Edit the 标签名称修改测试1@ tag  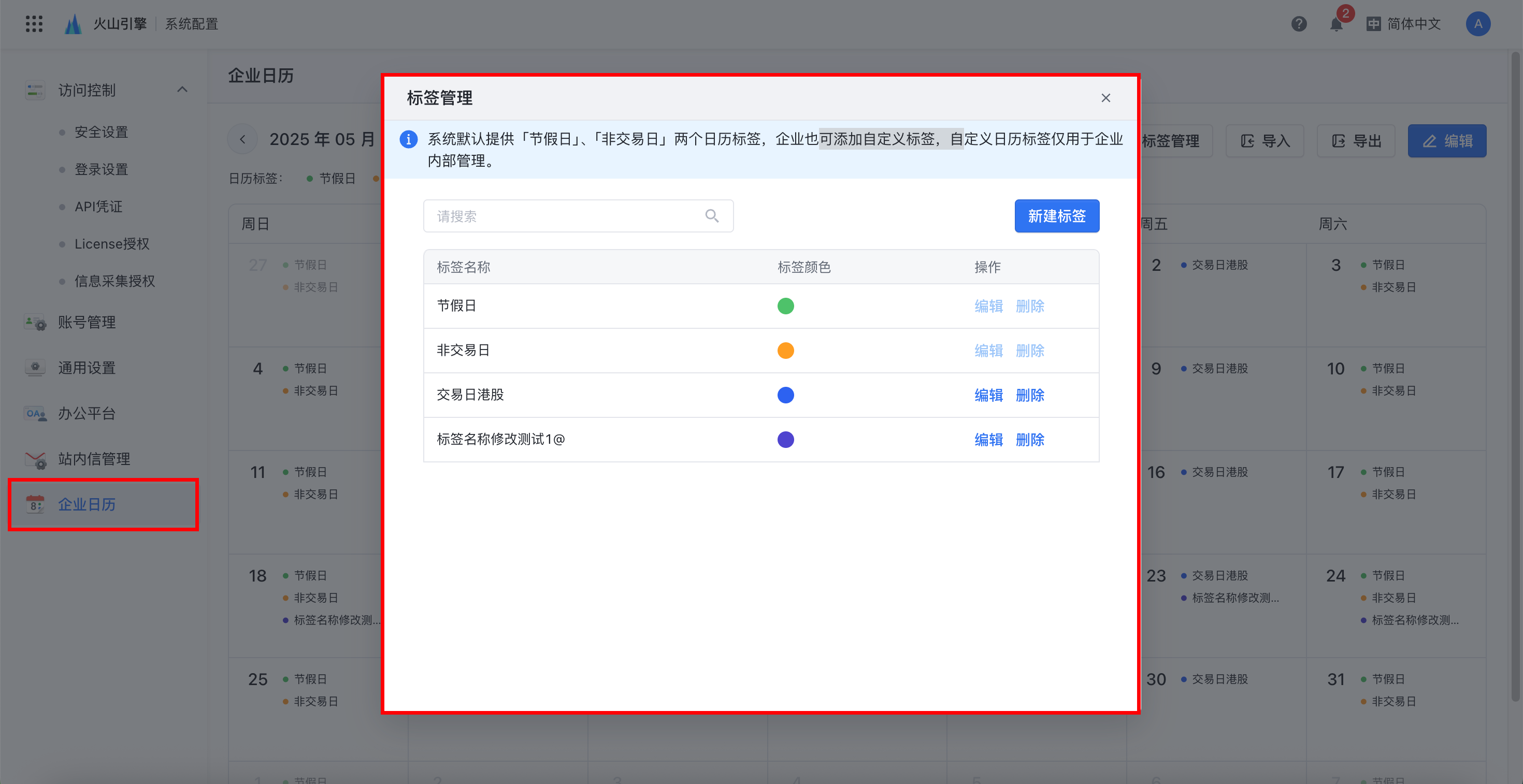coord(988,440)
